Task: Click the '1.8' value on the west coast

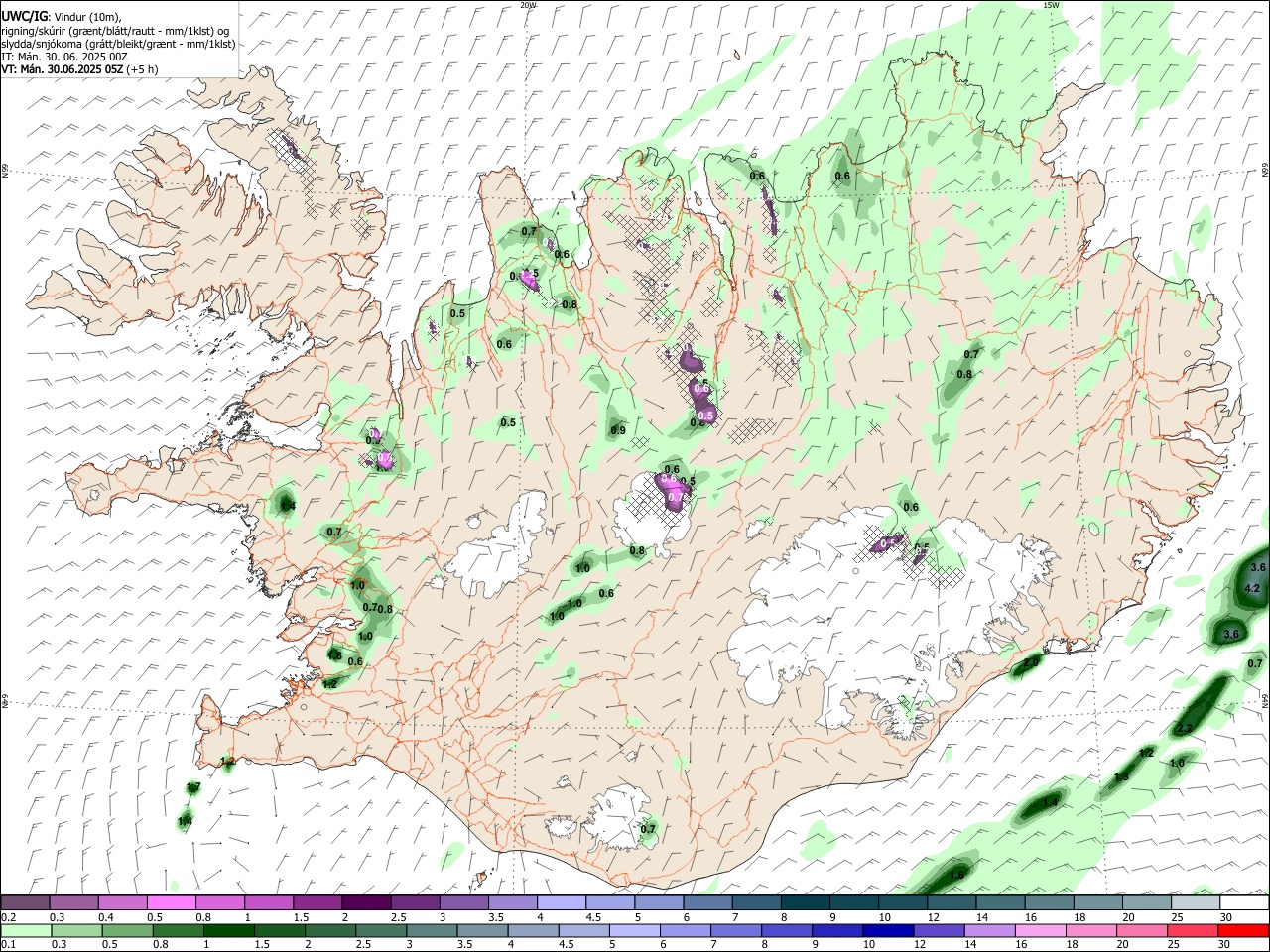Action: pos(334,655)
